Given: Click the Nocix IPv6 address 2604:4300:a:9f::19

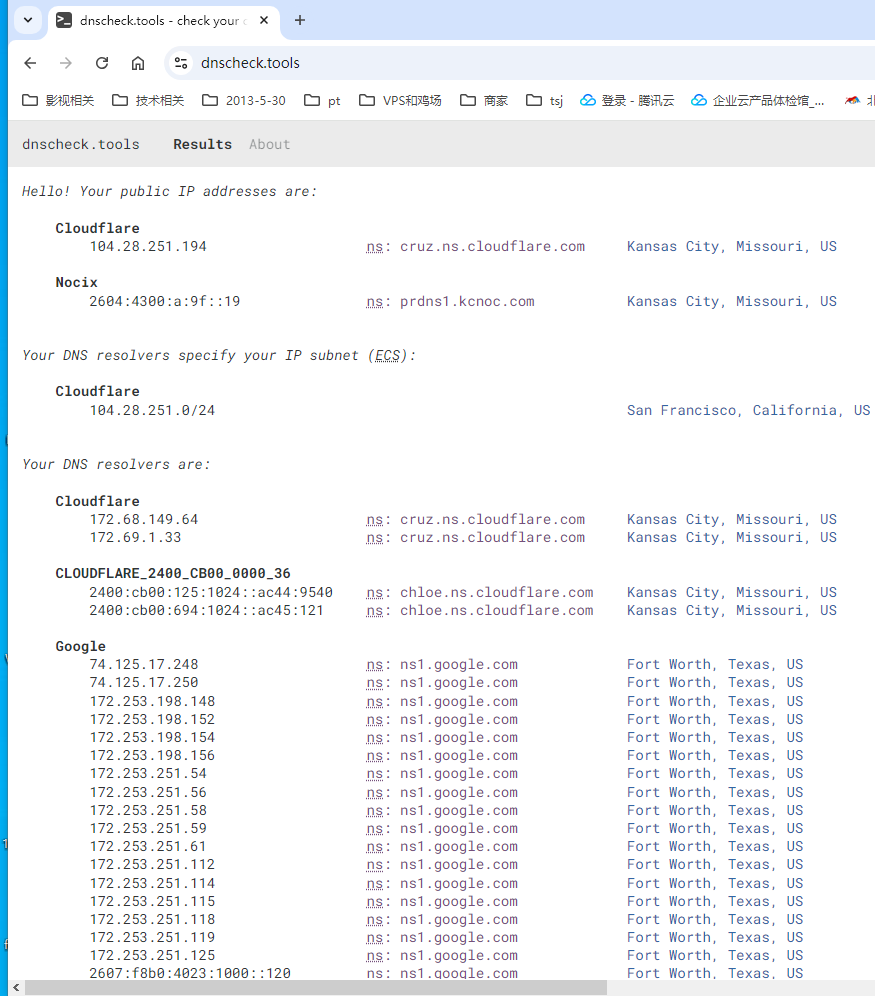Looking at the screenshot, I should (164, 301).
